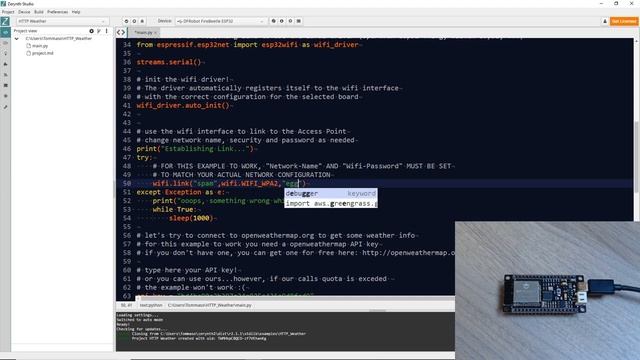This screenshot has width=640, height=360.
Task: Click the third icon right of the device dropdown
Action: (290, 21)
